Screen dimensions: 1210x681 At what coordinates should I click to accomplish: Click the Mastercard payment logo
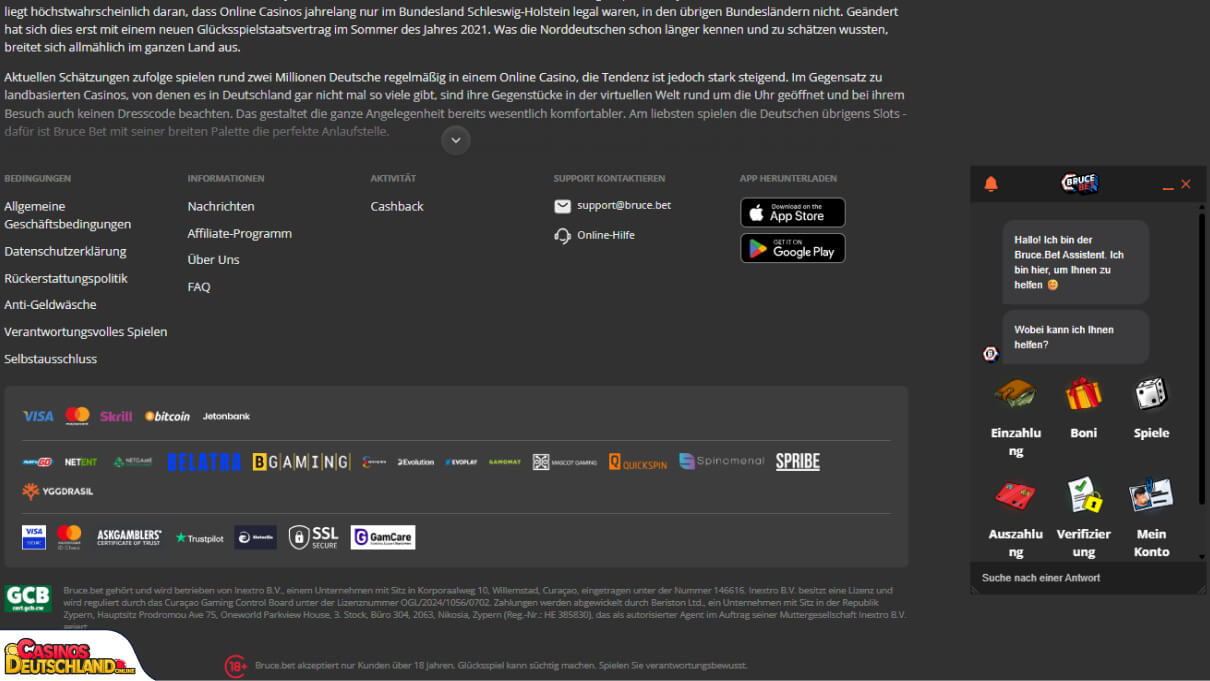click(77, 416)
